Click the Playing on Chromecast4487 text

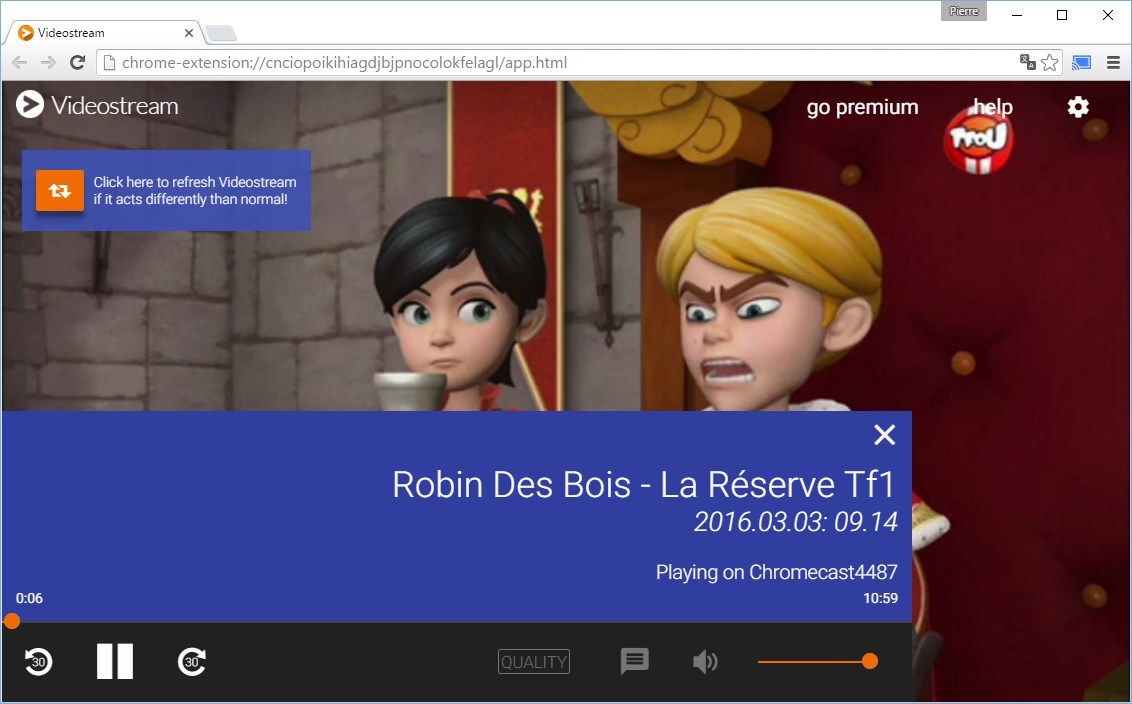(x=777, y=572)
